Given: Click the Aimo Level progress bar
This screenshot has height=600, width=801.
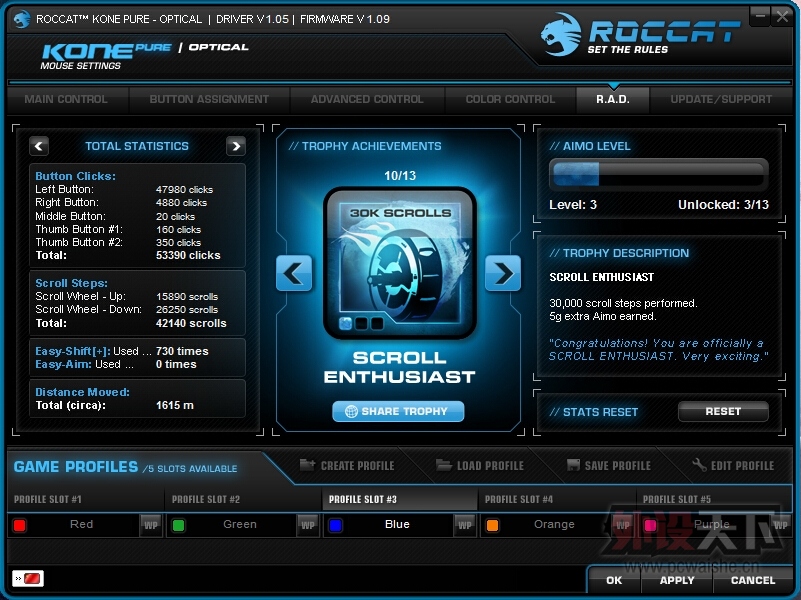Looking at the screenshot, I should pyautogui.click(x=658, y=174).
